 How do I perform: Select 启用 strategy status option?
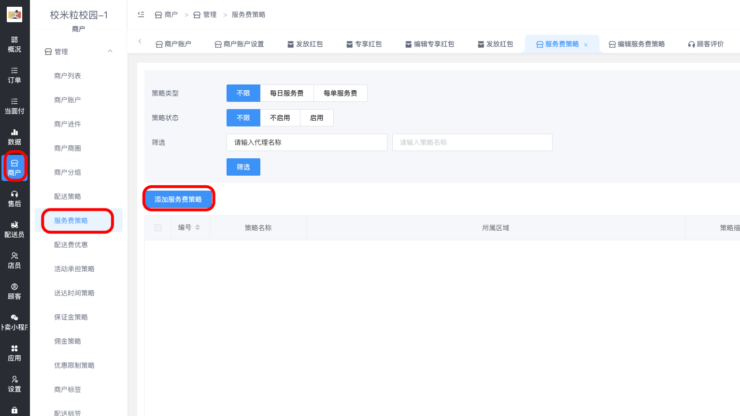pos(316,117)
